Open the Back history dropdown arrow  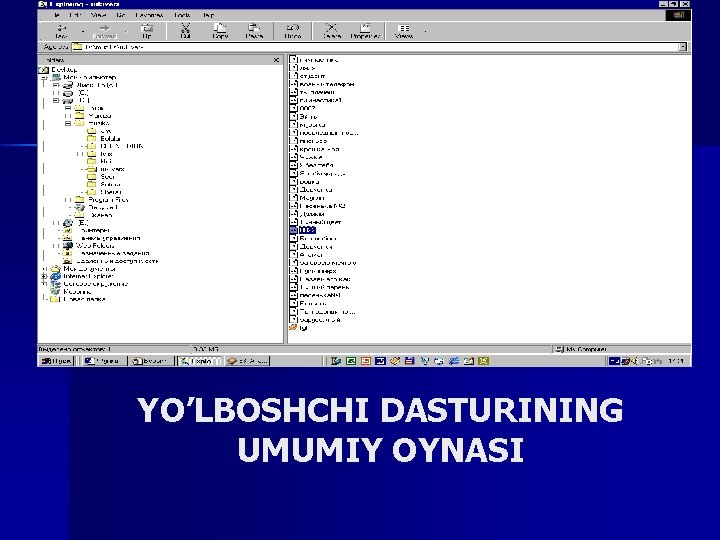pos(83,31)
